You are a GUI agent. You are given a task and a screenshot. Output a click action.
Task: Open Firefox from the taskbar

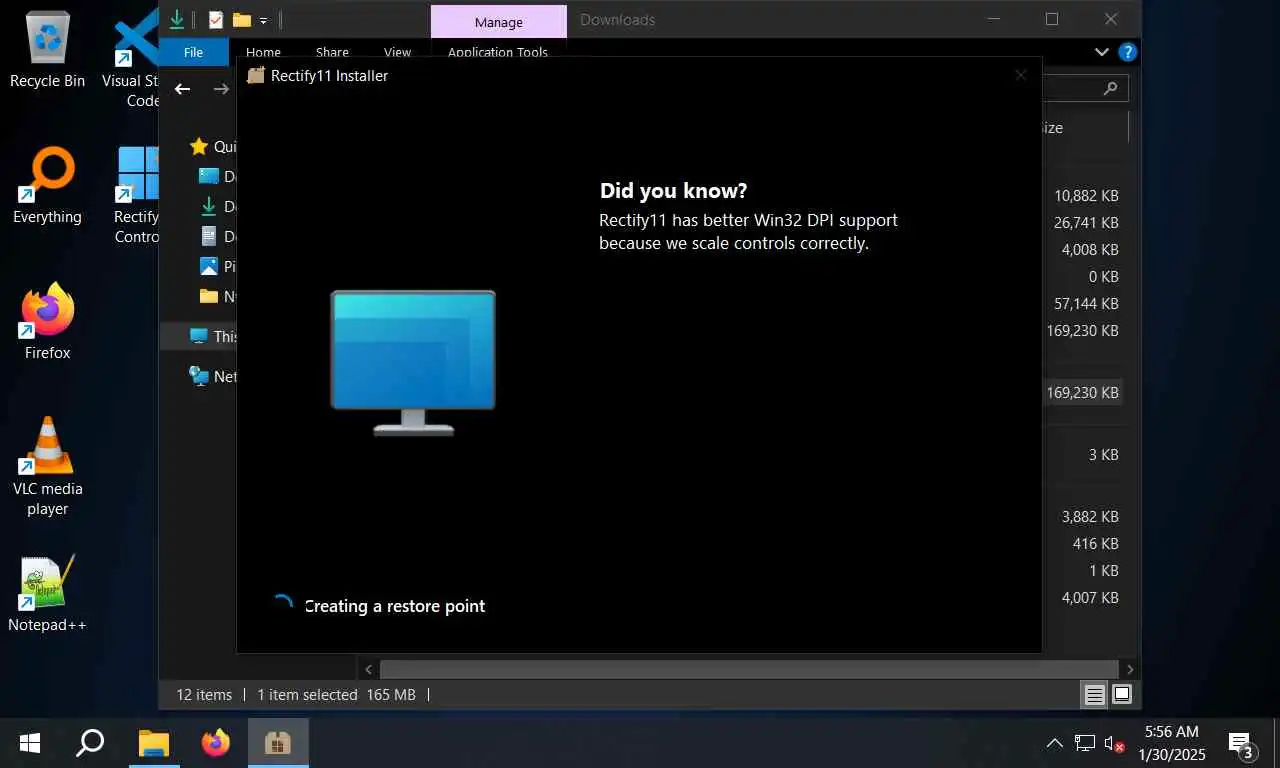tap(215, 743)
